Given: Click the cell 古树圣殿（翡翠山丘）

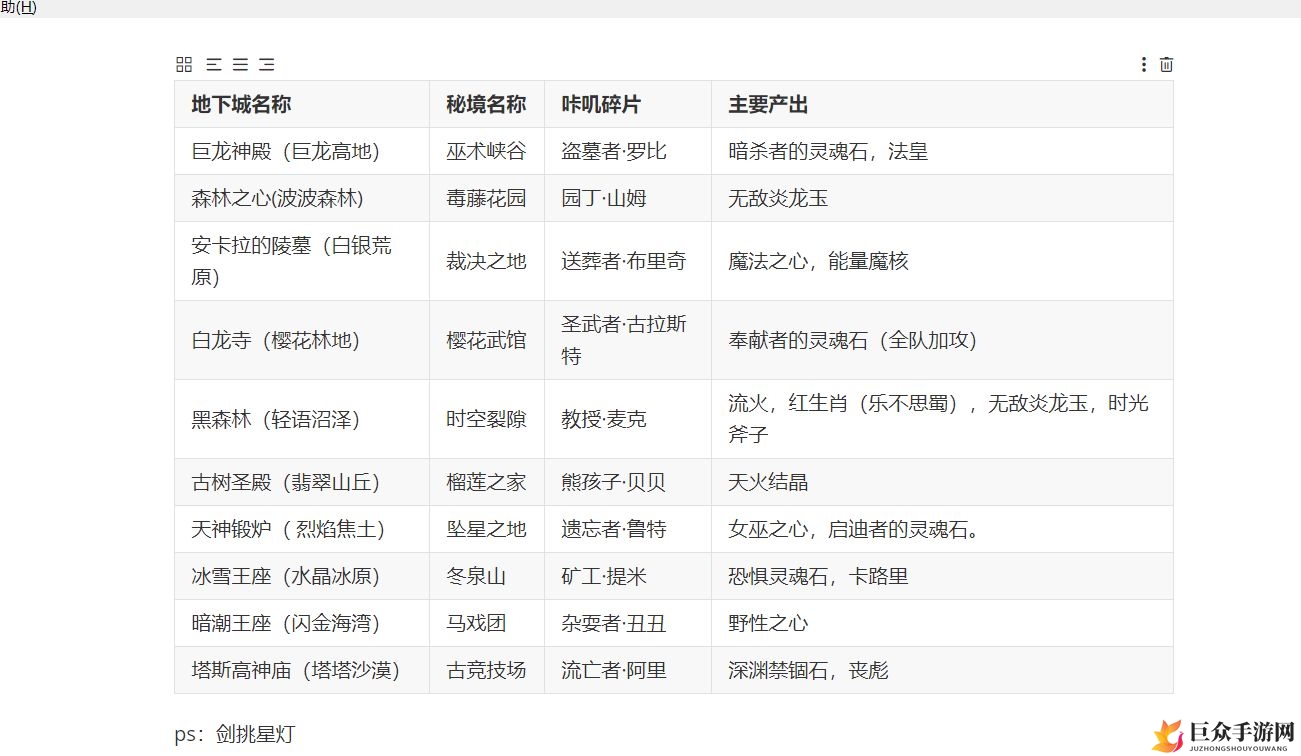Looking at the screenshot, I should pyautogui.click(x=302, y=482).
